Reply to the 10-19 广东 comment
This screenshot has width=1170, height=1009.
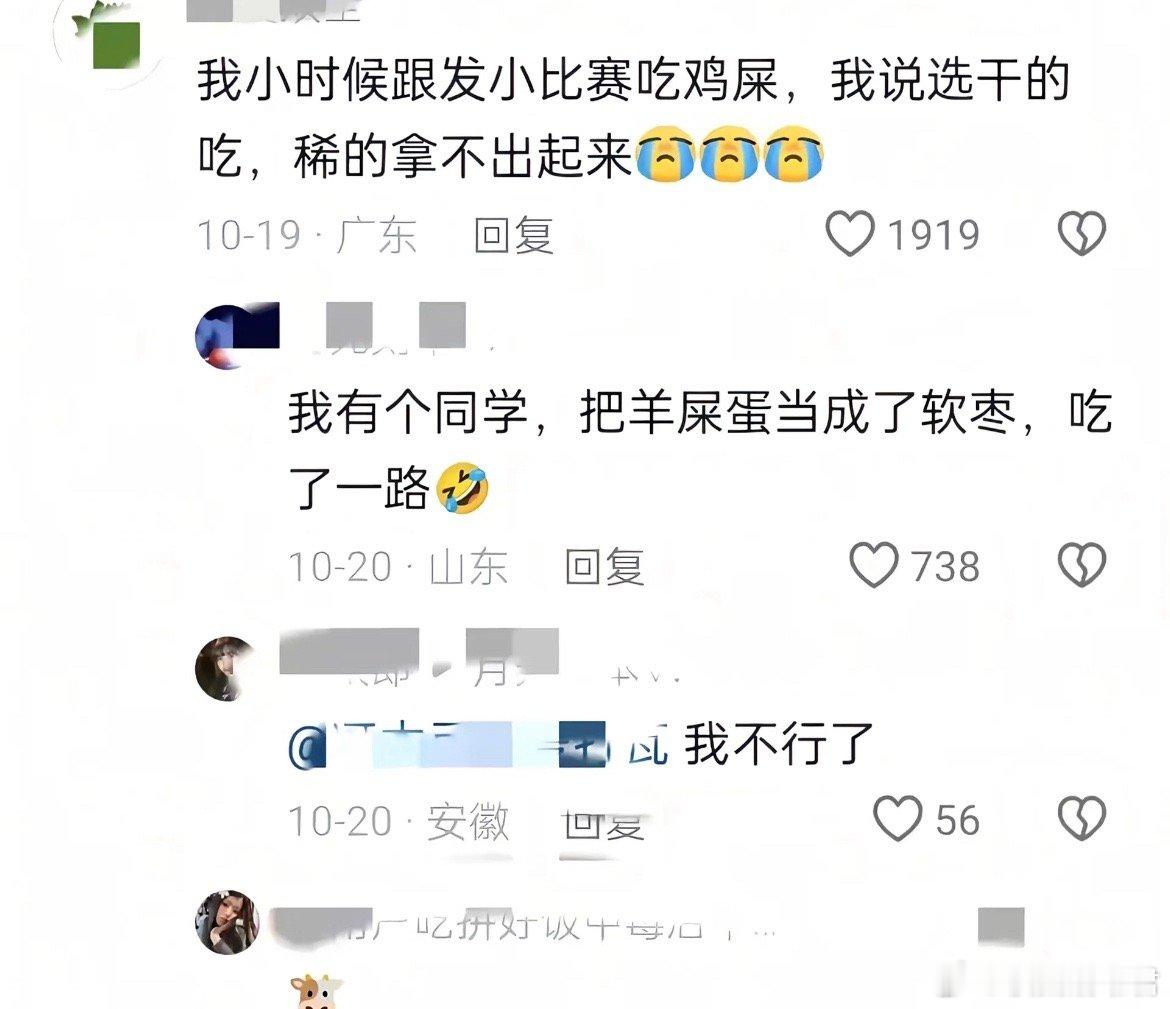click(514, 235)
